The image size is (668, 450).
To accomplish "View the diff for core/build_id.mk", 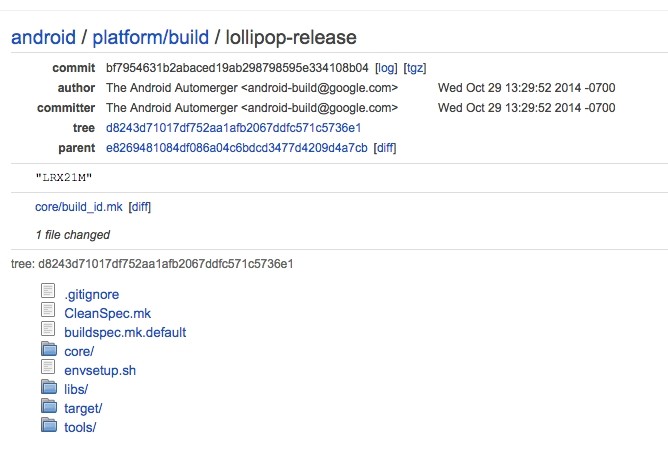I will click(x=140, y=207).
